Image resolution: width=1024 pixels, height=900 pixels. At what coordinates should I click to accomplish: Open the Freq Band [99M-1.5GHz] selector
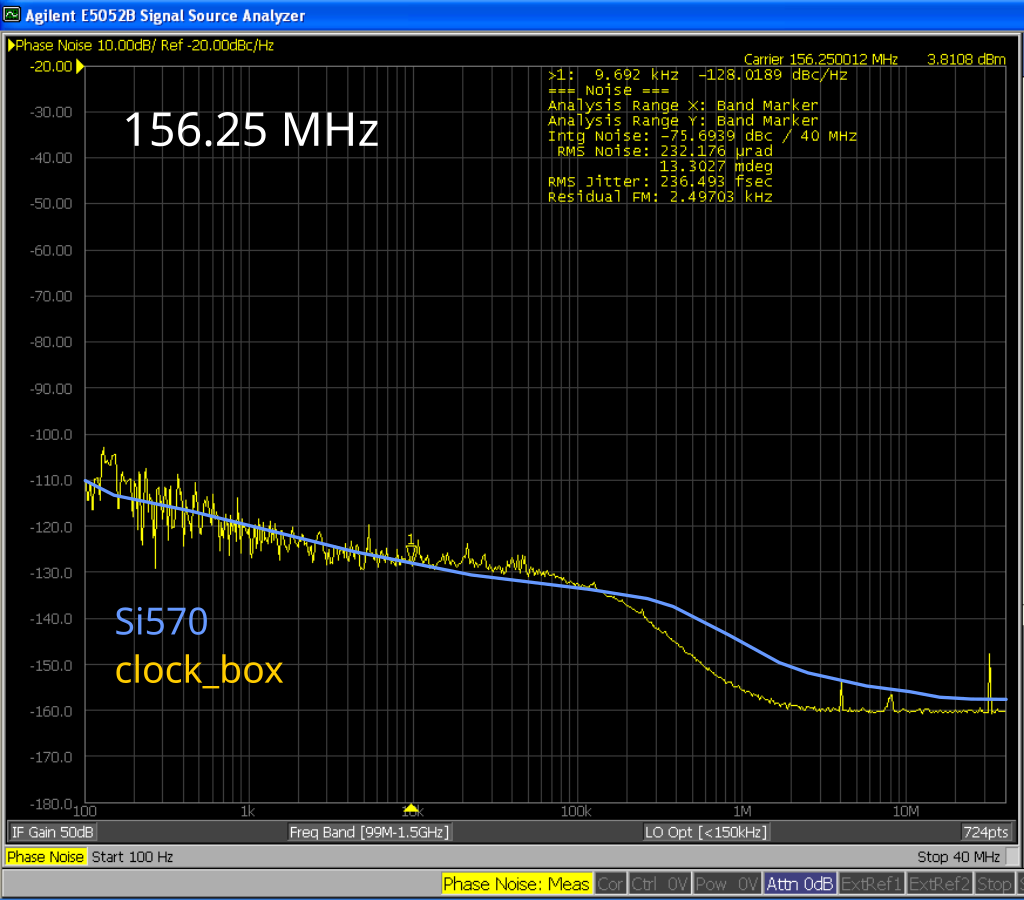coord(369,832)
